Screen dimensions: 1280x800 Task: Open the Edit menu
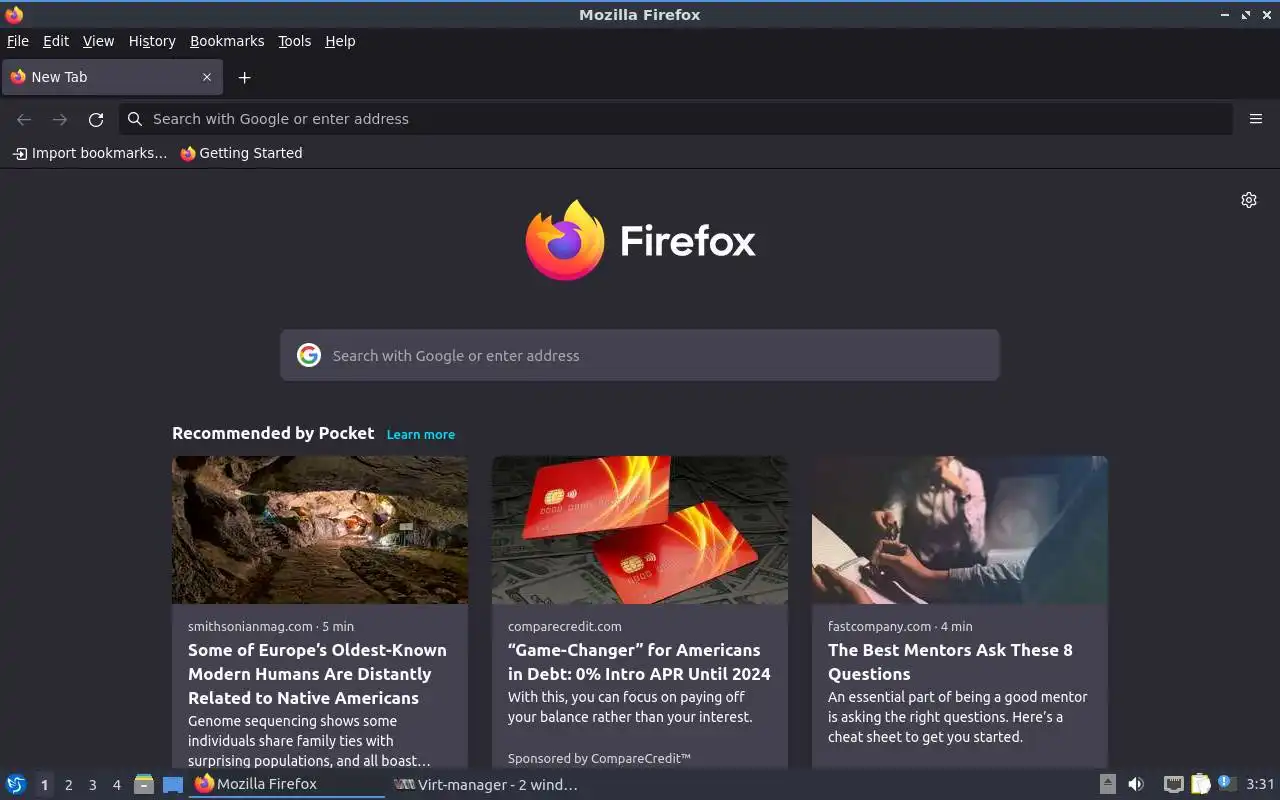[56, 41]
